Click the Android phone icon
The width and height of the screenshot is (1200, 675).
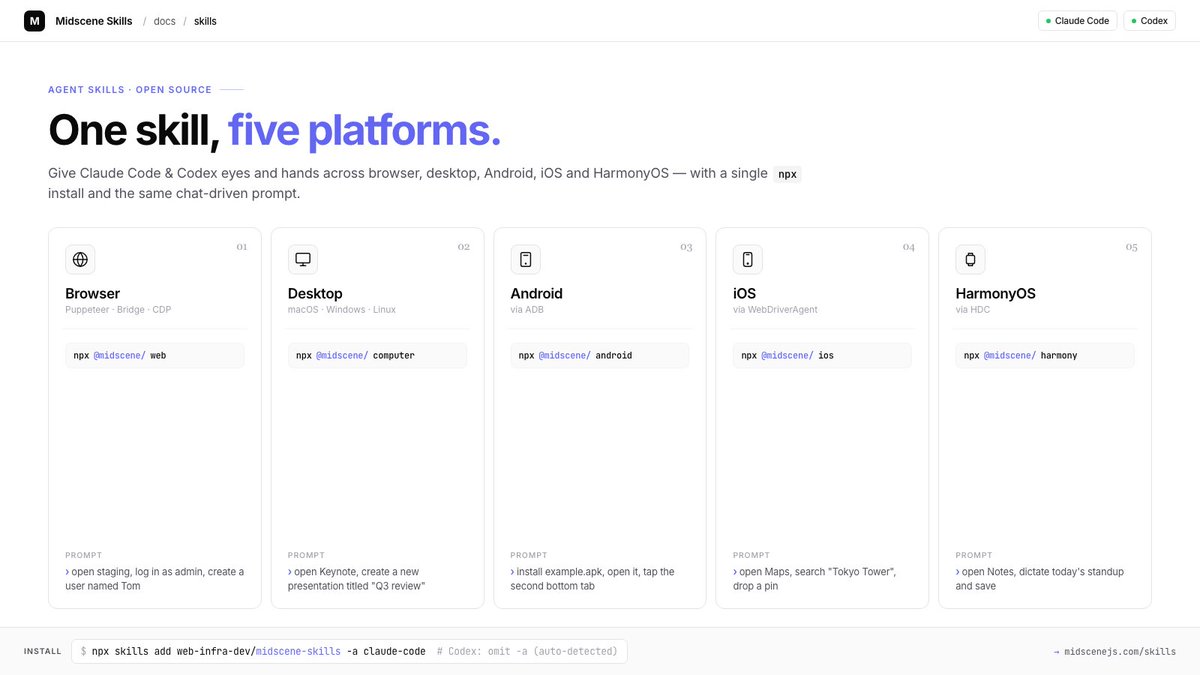[525, 260]
